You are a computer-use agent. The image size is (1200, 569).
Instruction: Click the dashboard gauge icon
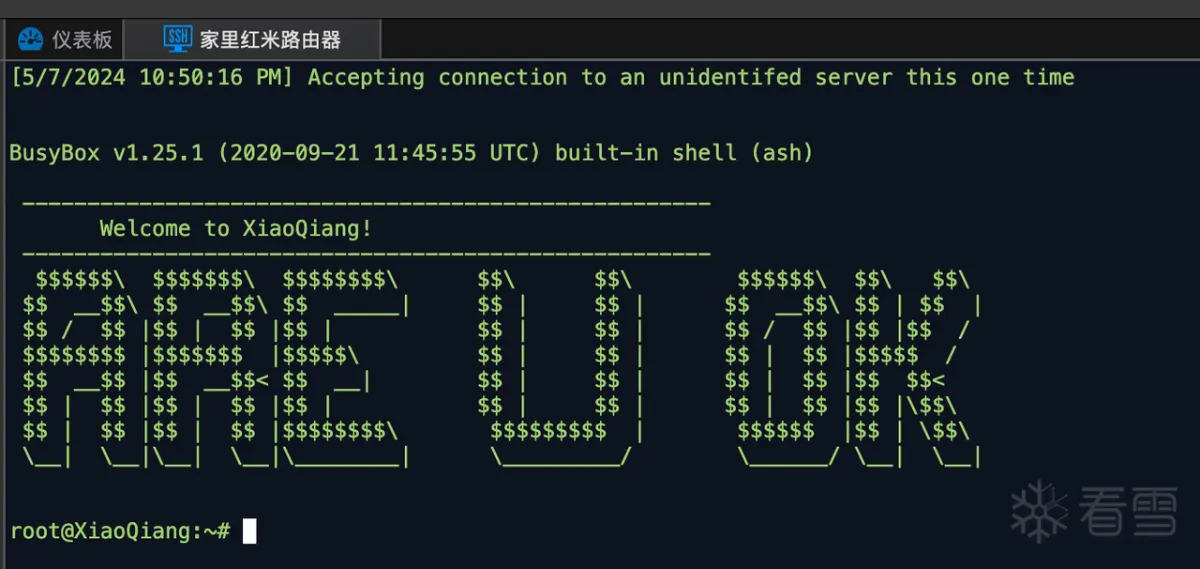coord(31,40)
